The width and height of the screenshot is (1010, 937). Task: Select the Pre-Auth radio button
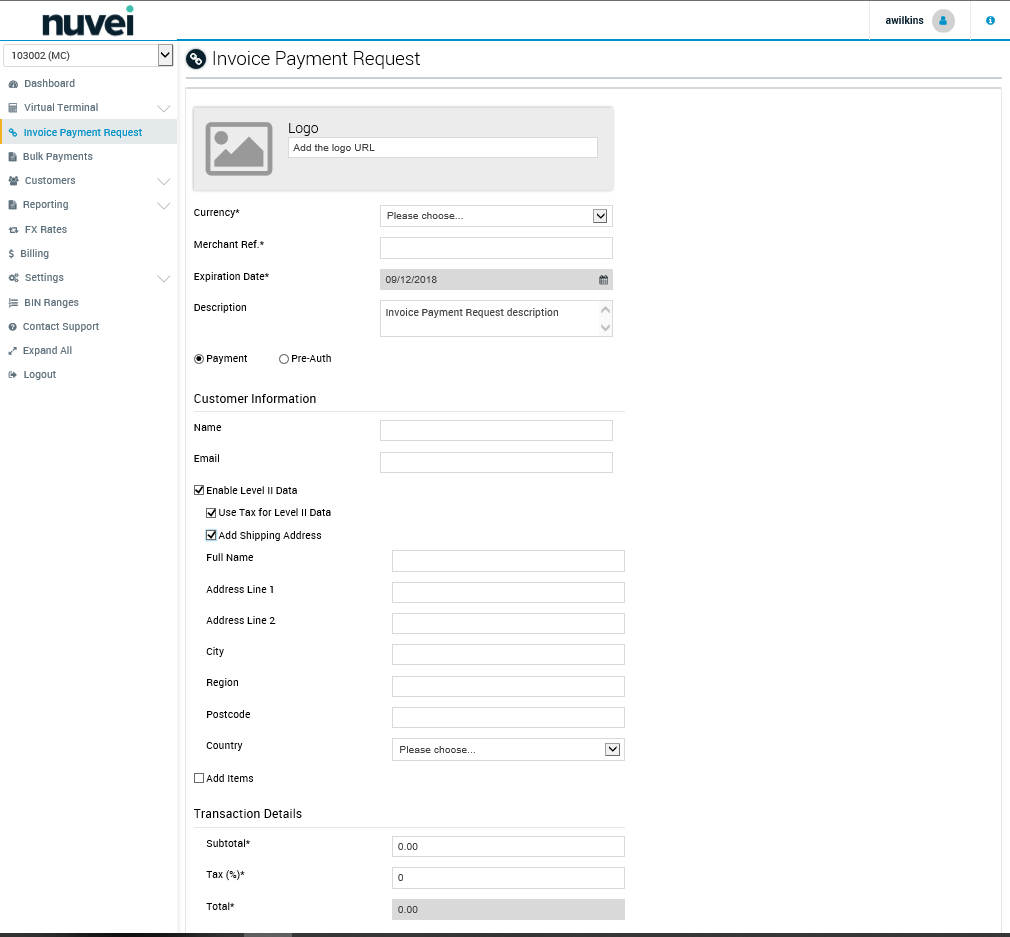click(x=284, y=358)
